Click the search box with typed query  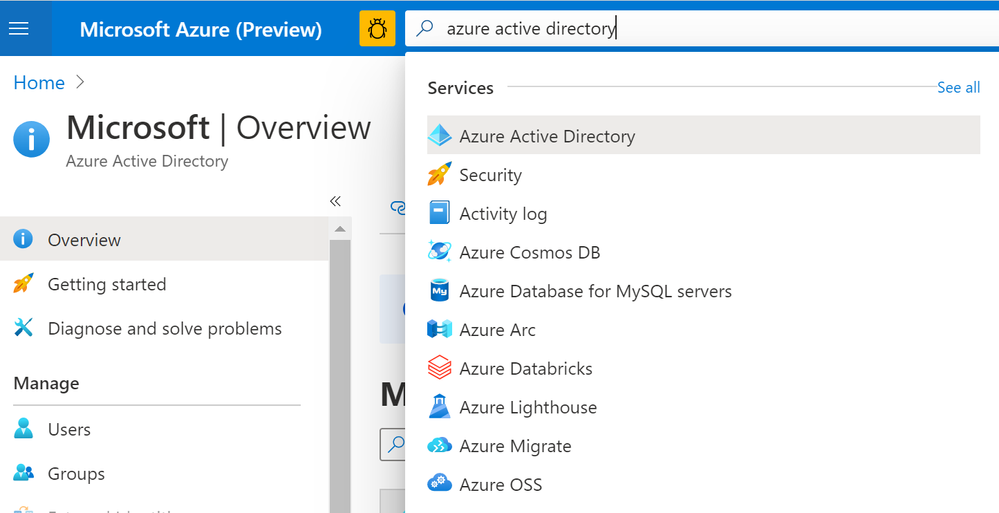pyautogui.click(x=700, y=29)
